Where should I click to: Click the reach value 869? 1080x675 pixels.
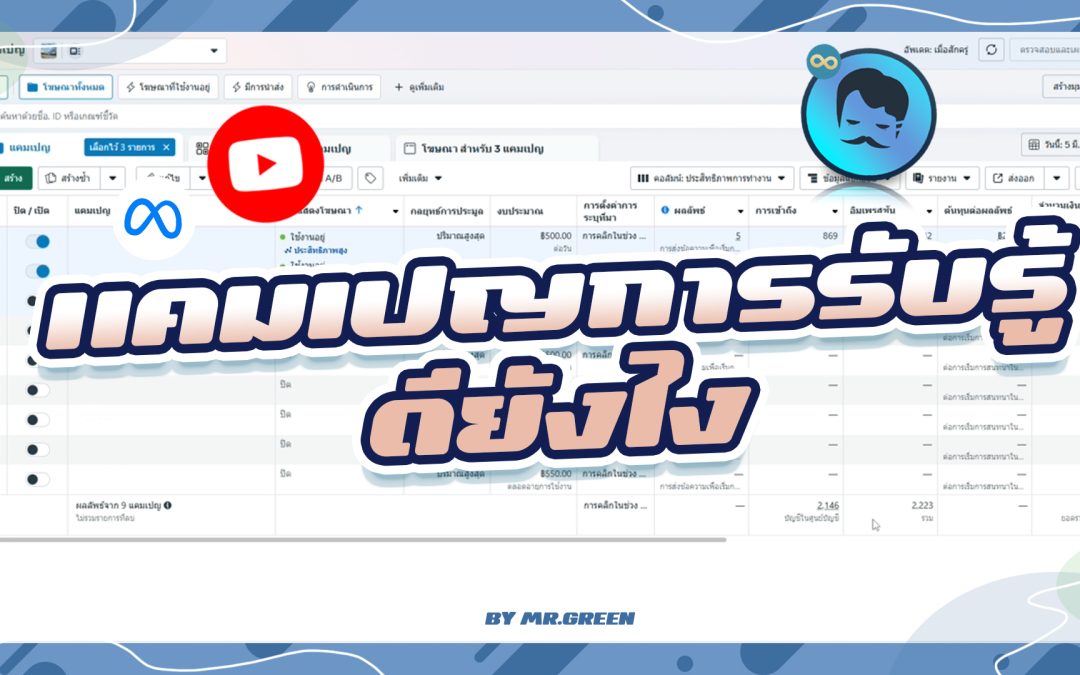[830, 236]
